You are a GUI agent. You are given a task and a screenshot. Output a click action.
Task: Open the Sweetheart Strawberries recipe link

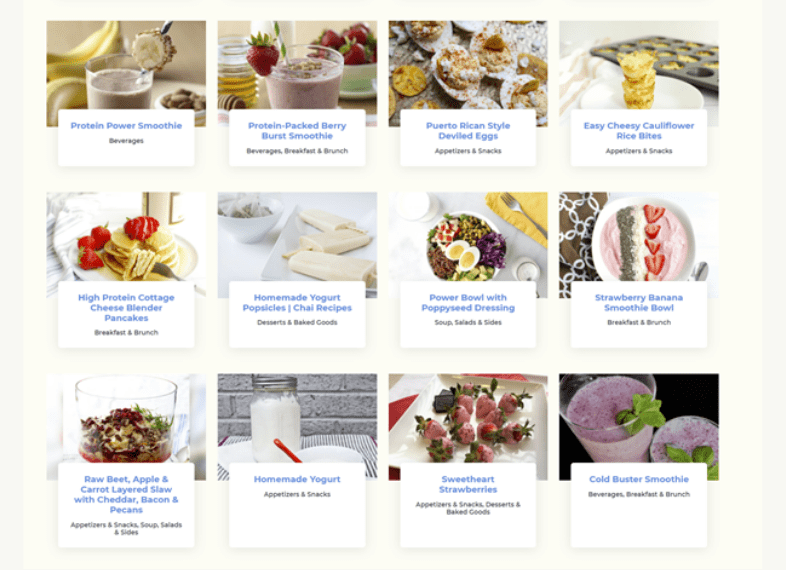[468, 484]
